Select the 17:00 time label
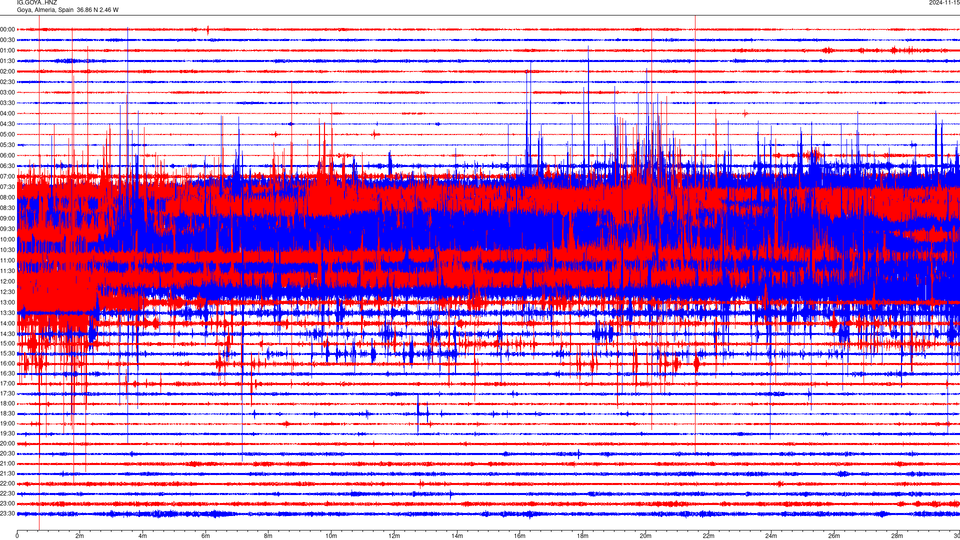Screen dimensions: 960x540 click(x=7, y=384)
